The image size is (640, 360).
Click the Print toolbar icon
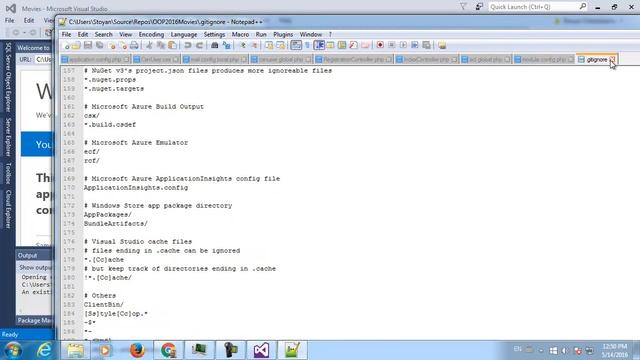(x=134, y=45)
